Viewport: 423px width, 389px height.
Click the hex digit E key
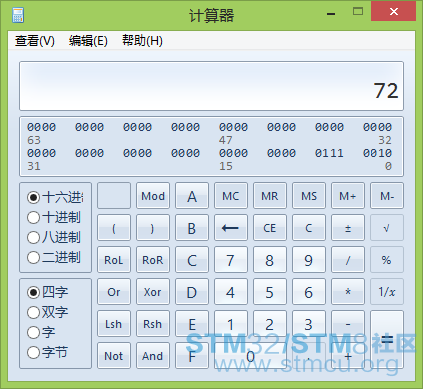(x=192, y=324)
